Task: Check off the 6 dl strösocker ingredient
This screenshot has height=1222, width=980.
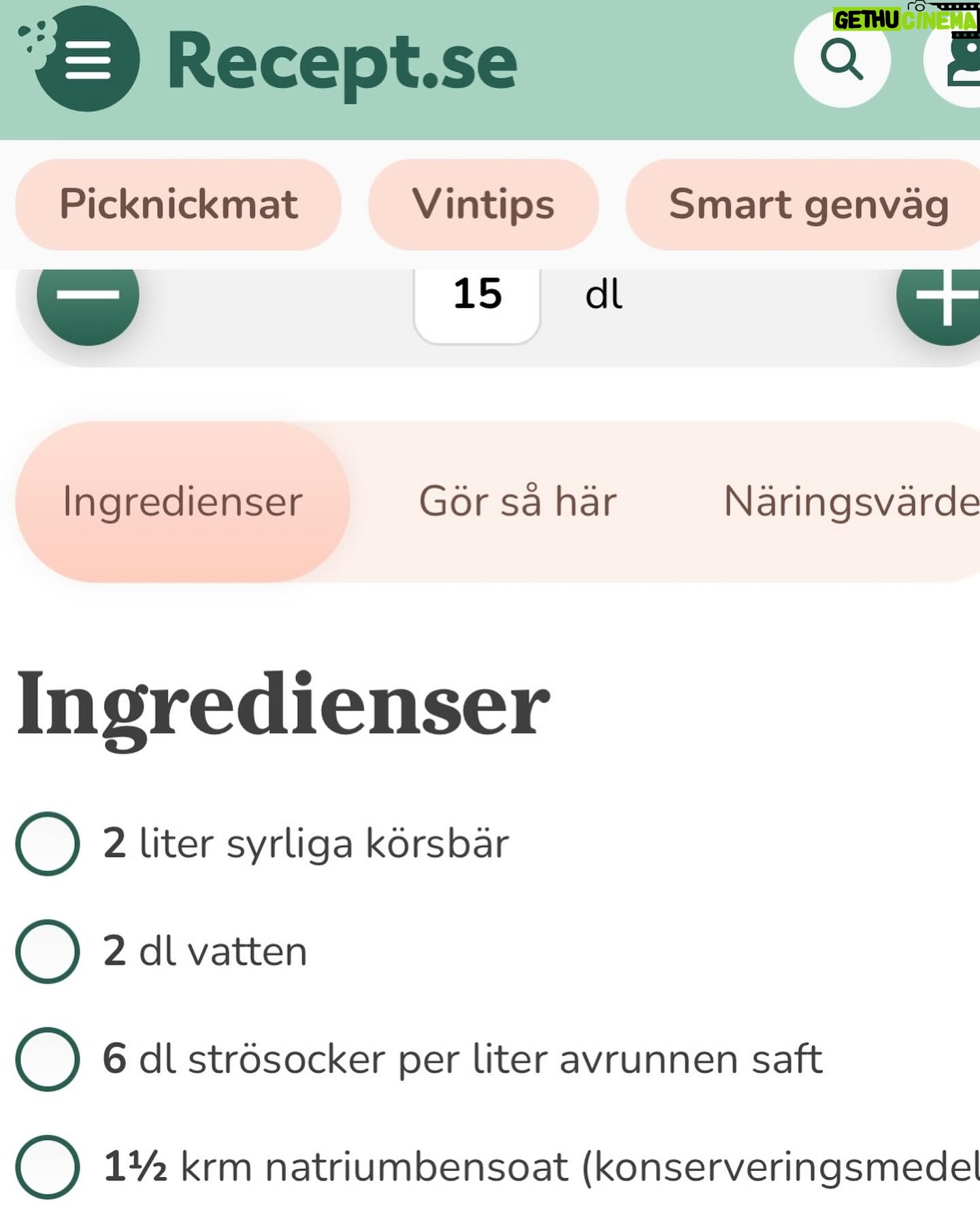Action: (x=48, y=1059)
